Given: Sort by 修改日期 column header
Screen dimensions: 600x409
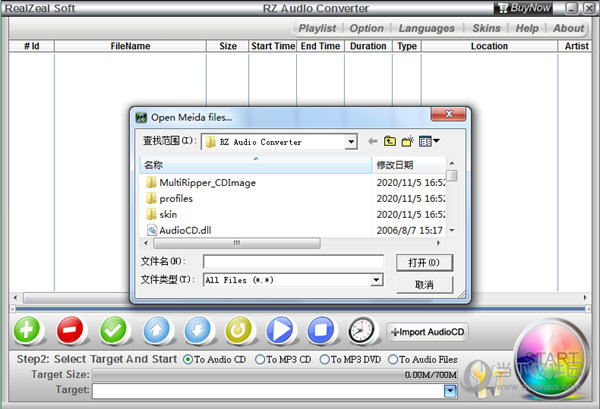Looking at the screenshot, I should point(408,165).
